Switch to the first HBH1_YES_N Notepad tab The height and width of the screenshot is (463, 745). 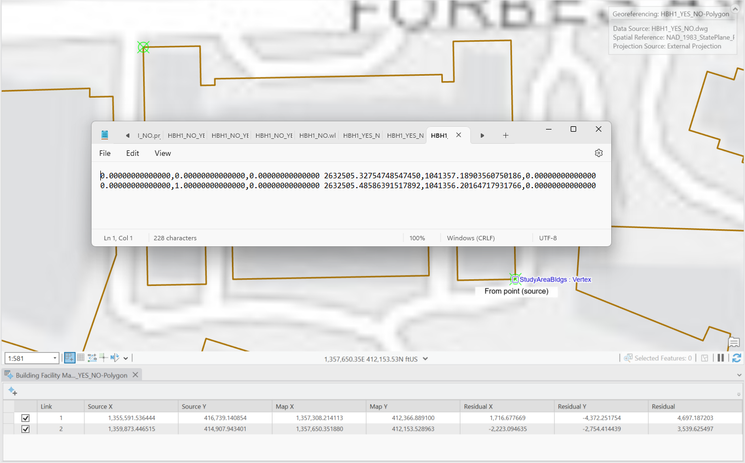(x=361, y=135)
